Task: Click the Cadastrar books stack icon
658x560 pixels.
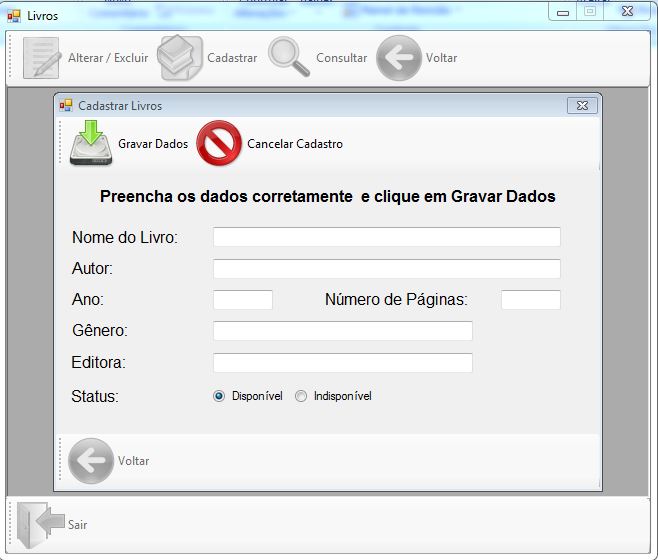Action: [x=180, y=58]
